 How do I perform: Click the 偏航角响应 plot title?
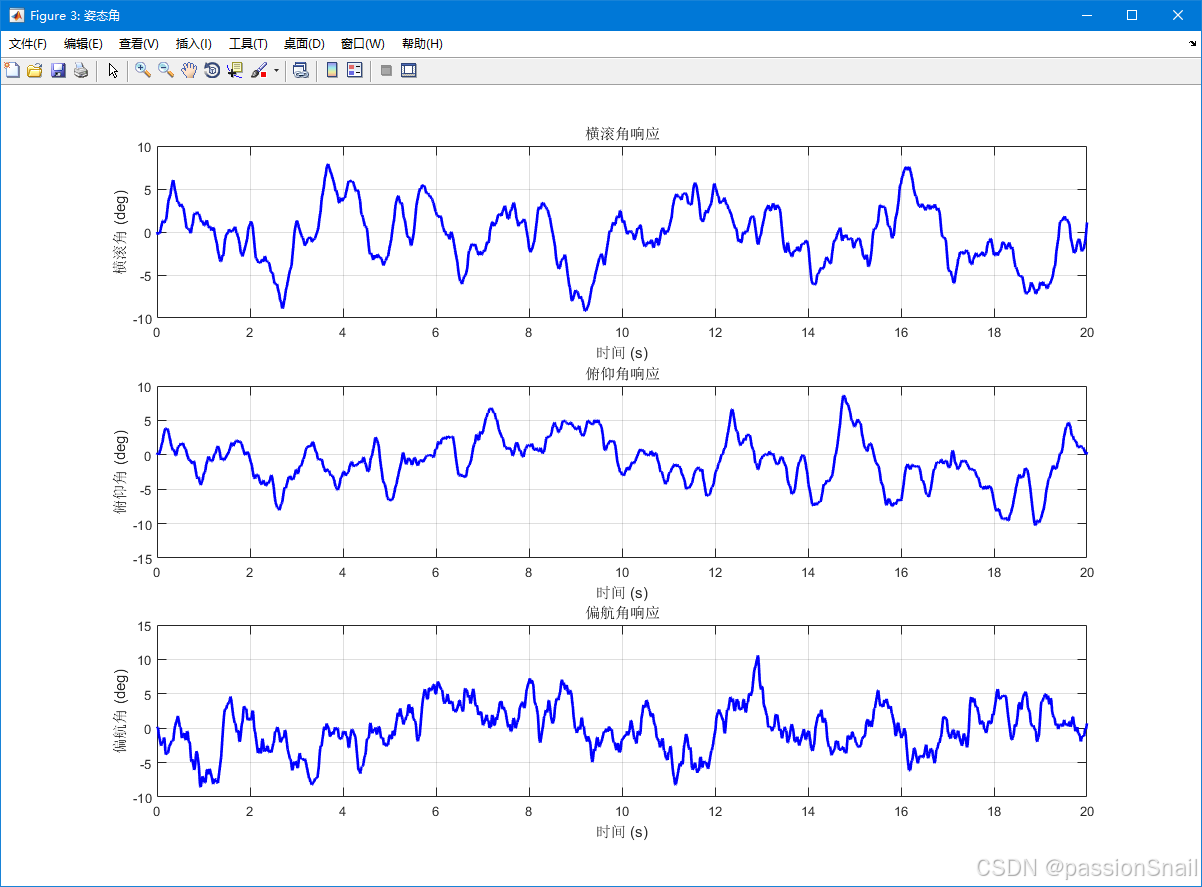point(622,613)
